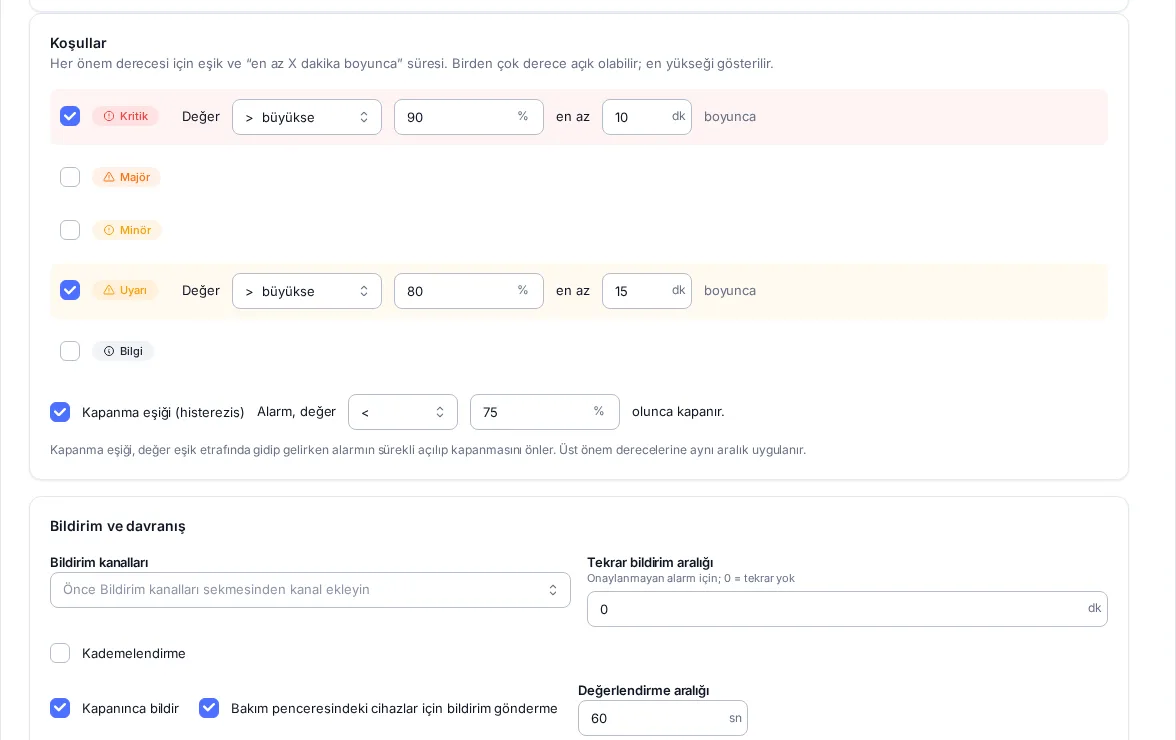Toggle Bakım penceresindeki cihazlar bildirim checkbox
The width and height of the screenshot is (1176, 740).
tap(208, 708)
